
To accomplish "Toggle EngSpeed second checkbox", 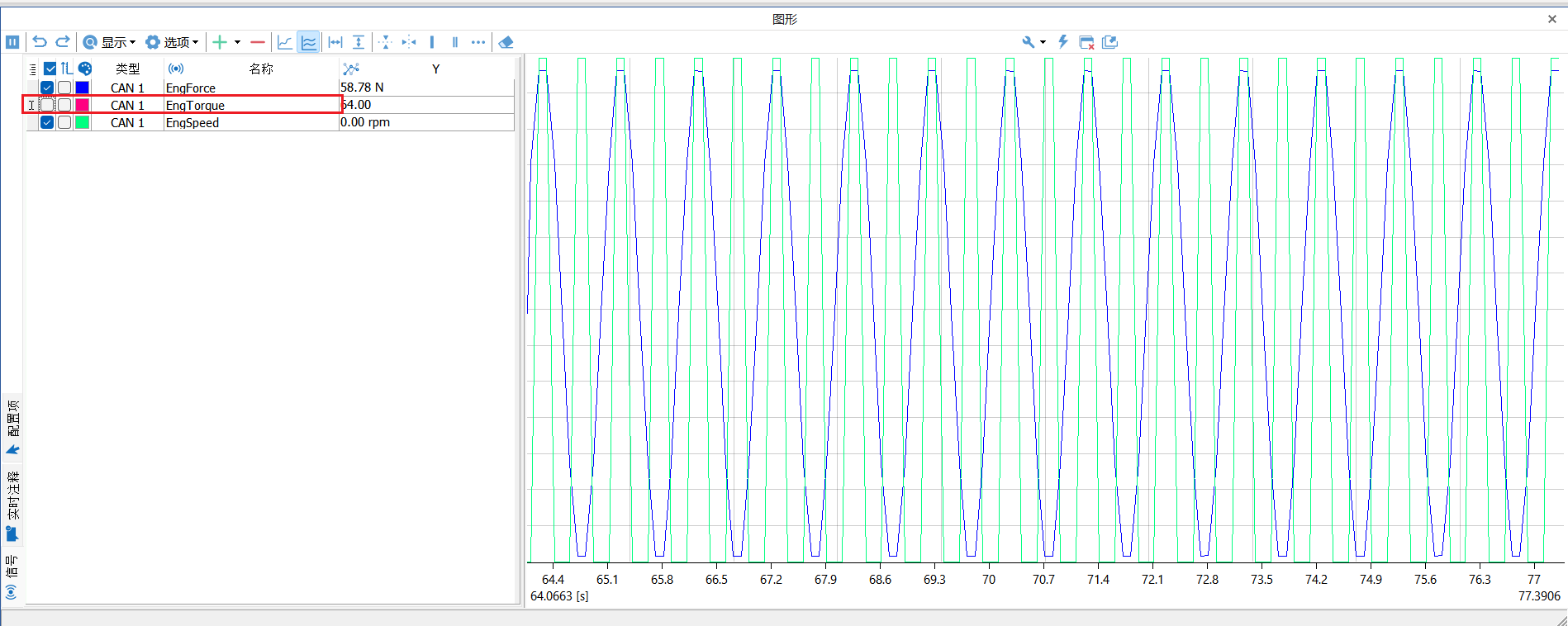I will pyautogui.click(x=64, y=122).
